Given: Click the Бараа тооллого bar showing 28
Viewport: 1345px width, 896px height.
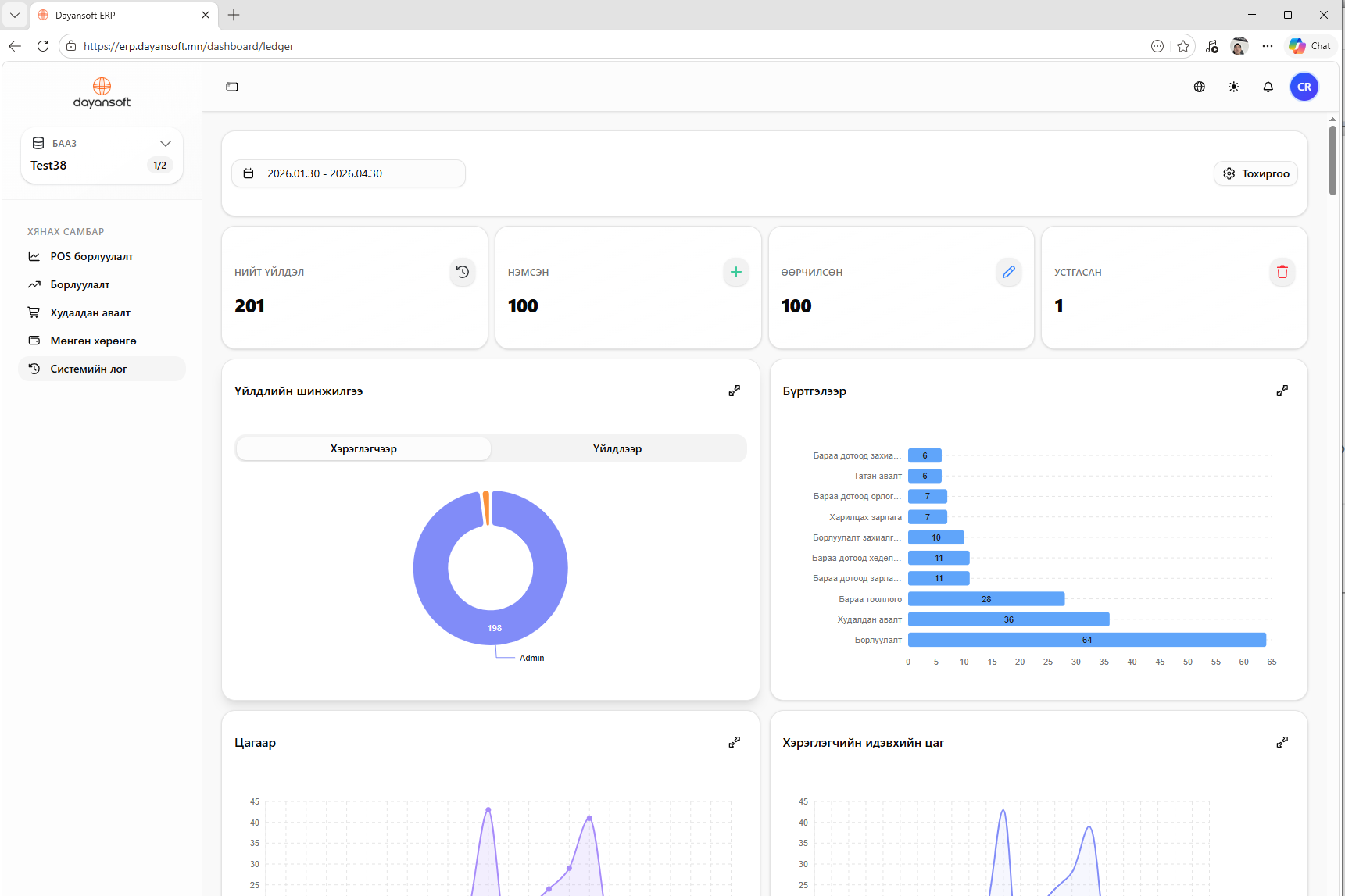Looking at the screenshot, I should (986, 599).
